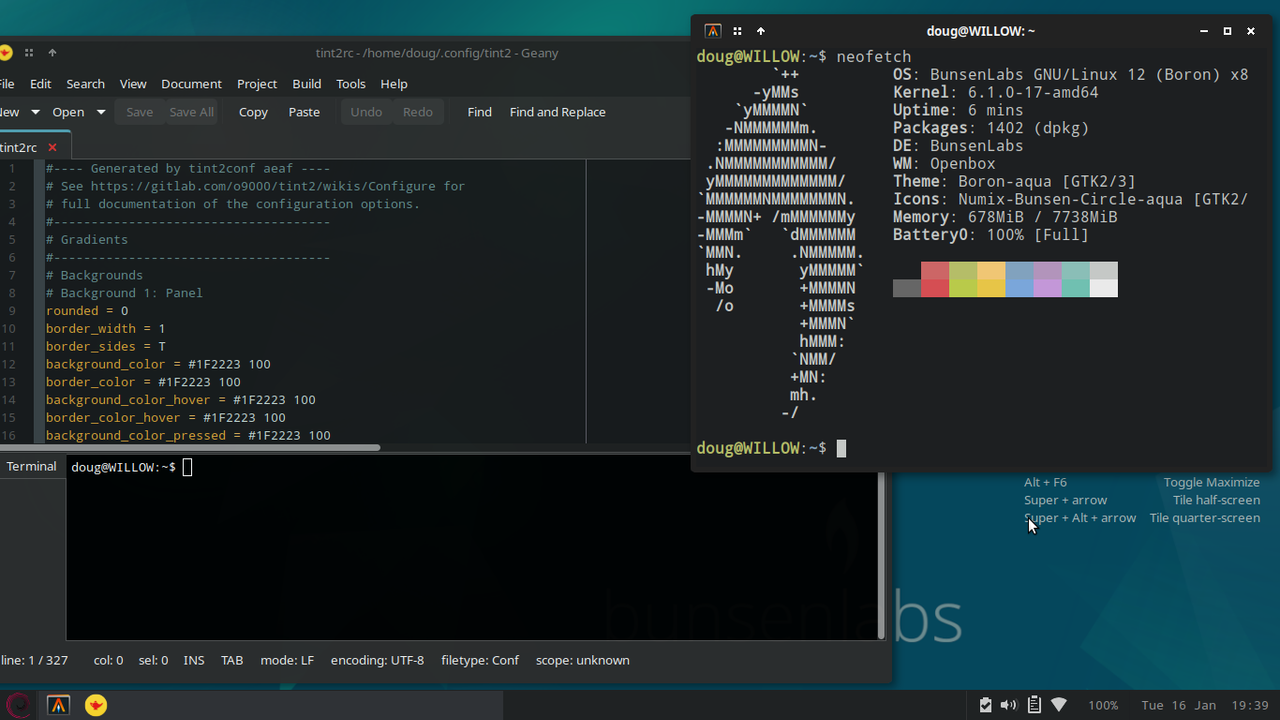This screenshot has height=720, width=1280.
Task: Toggle INS insert mode in the status bar
Action: pyautogui.click(x=193, y=660)
